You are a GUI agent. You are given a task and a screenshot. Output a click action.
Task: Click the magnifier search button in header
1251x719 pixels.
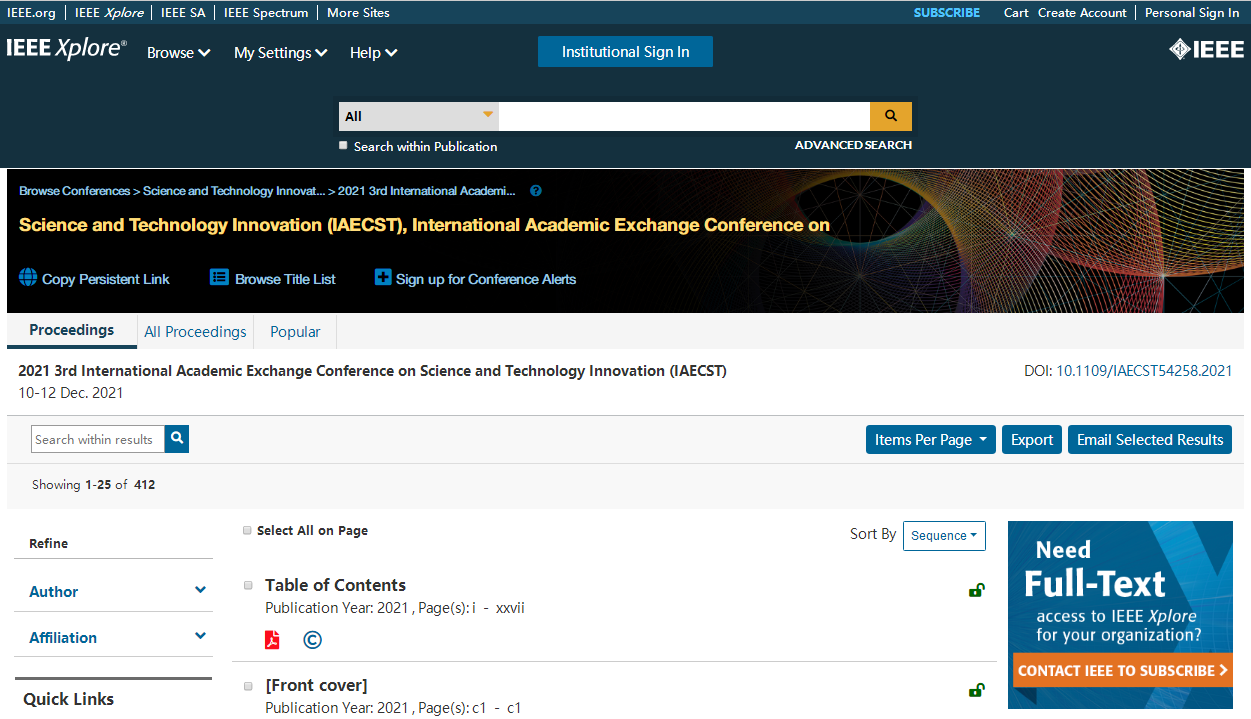[x=891, y=116]
